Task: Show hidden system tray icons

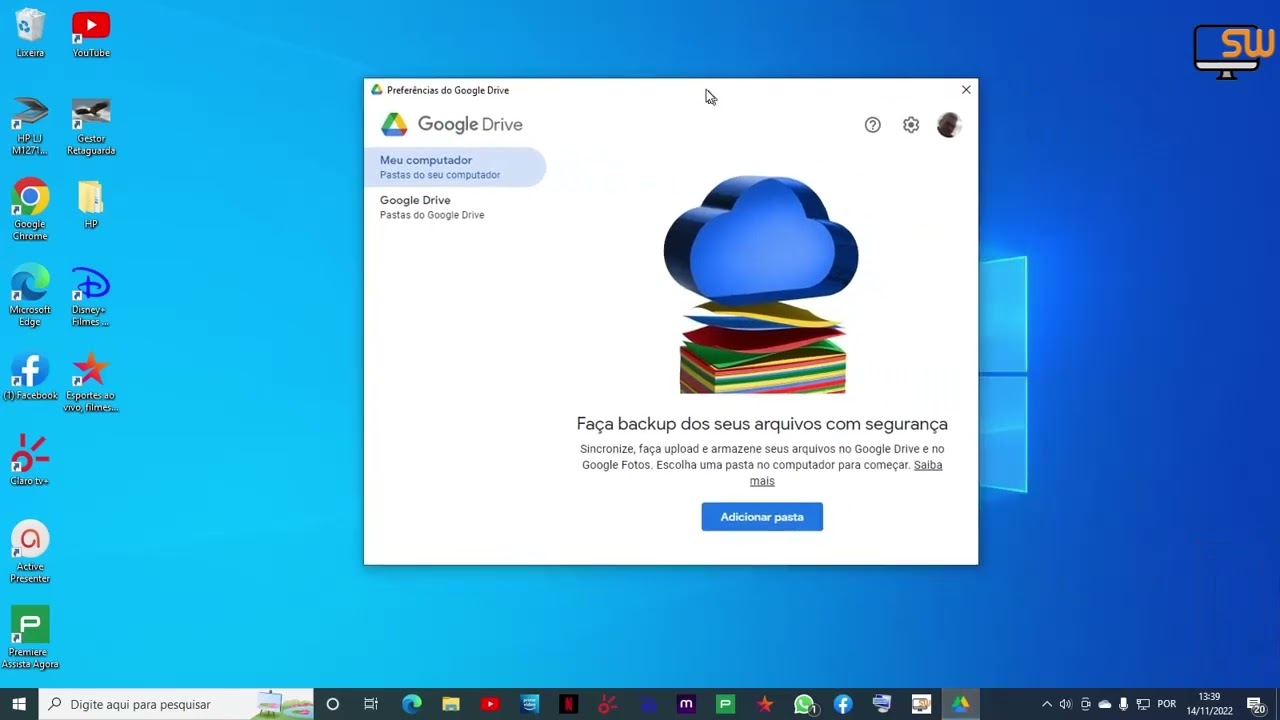Action: point(1046,704)
